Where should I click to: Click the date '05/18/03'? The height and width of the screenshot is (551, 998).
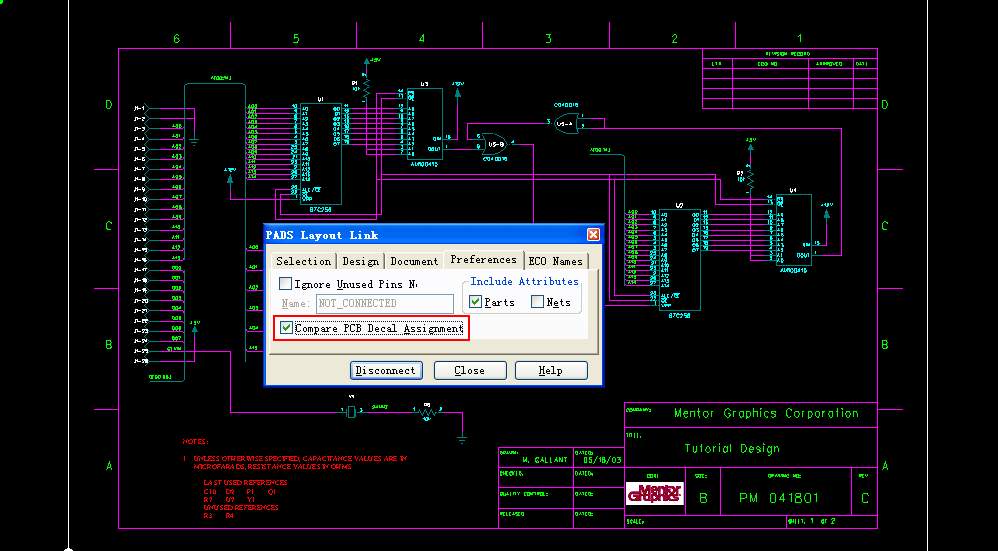603,459
